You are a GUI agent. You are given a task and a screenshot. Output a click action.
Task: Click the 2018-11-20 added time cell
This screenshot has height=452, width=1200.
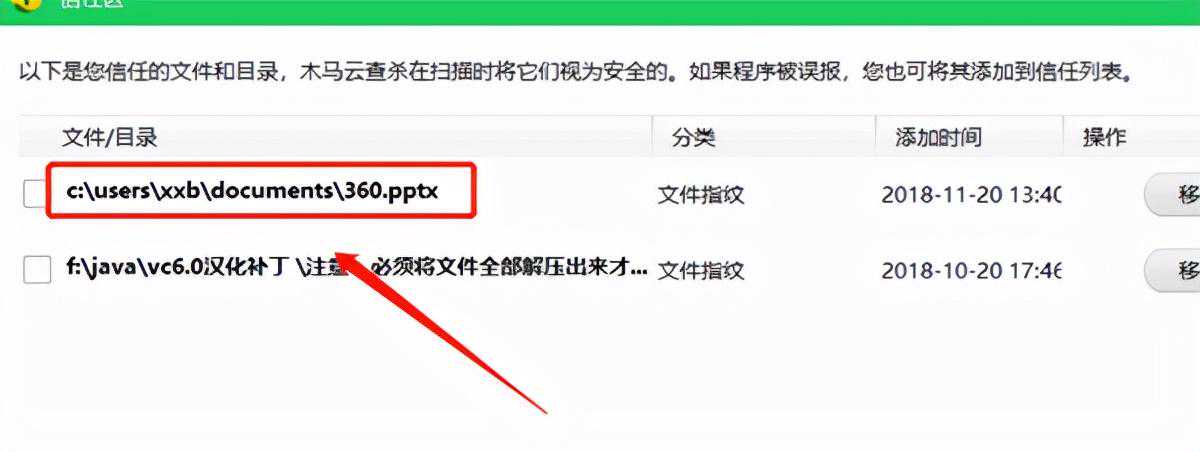tap(971, 194)
